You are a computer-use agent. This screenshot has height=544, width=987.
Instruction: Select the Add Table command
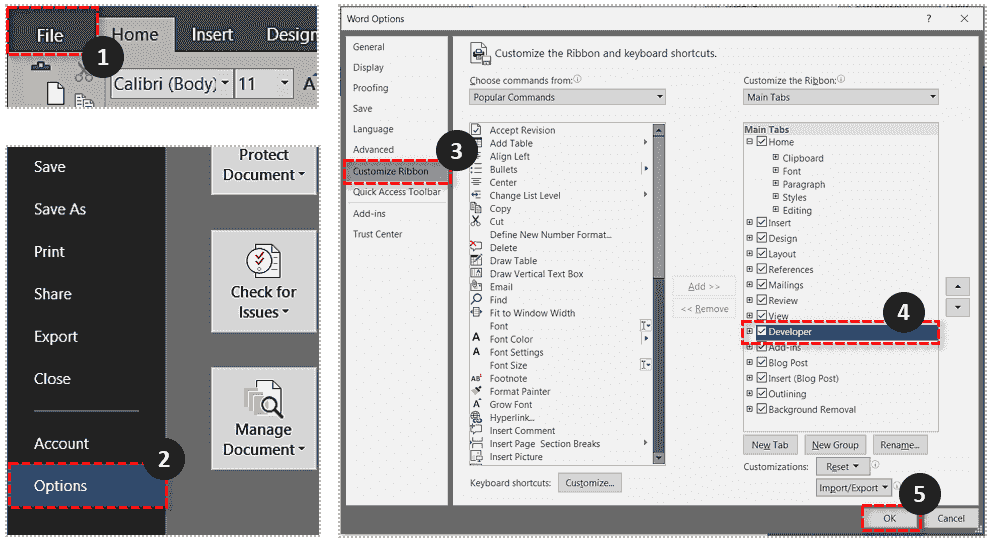coord(511,143)
